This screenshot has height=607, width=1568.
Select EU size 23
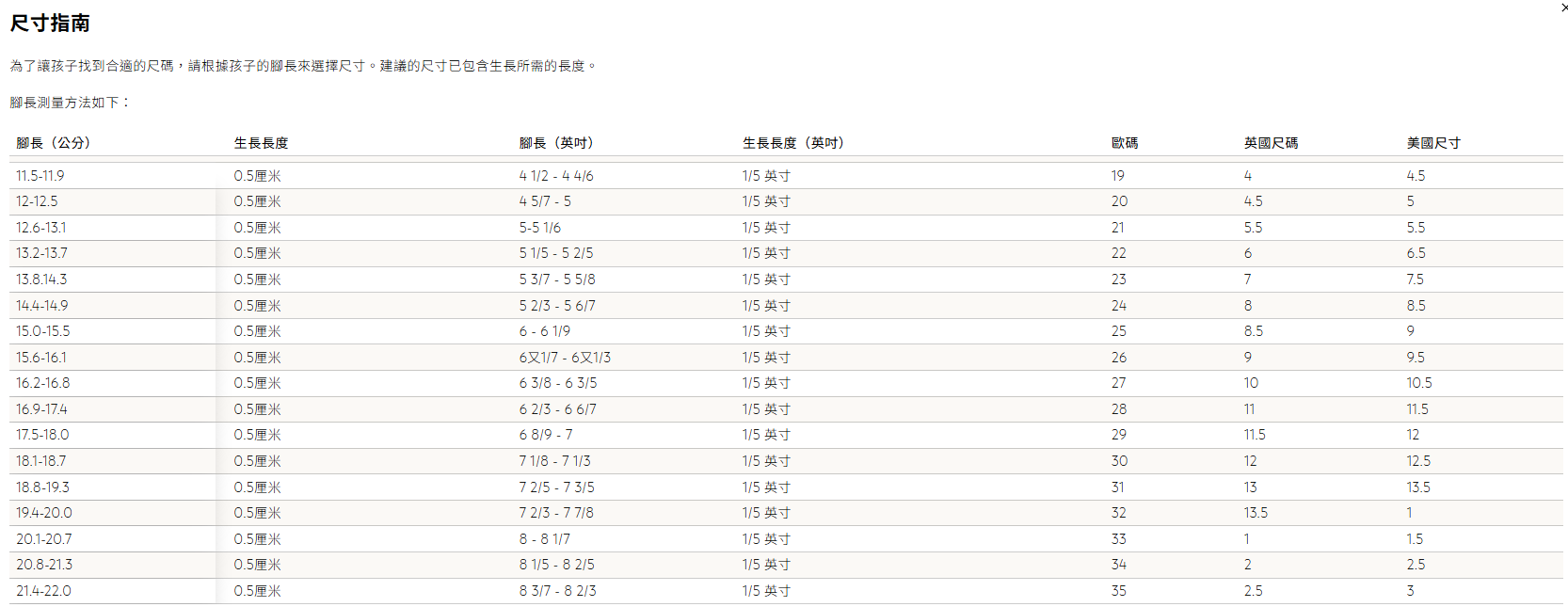[x=1119, y=280]
